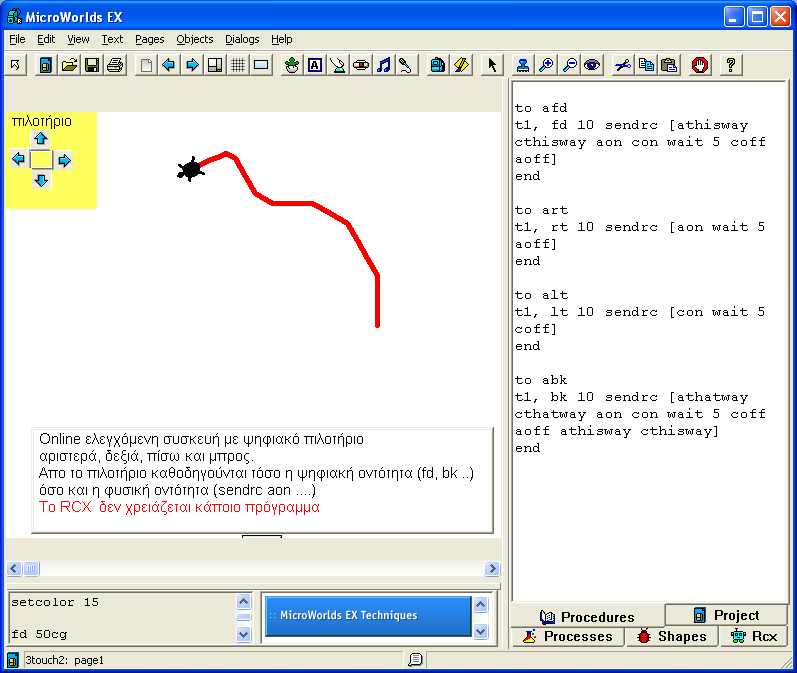This screenshot has width=797, height=673.
Task: Go to next page with right arrow toolbar icon
Action: click(x=192, y=65)
